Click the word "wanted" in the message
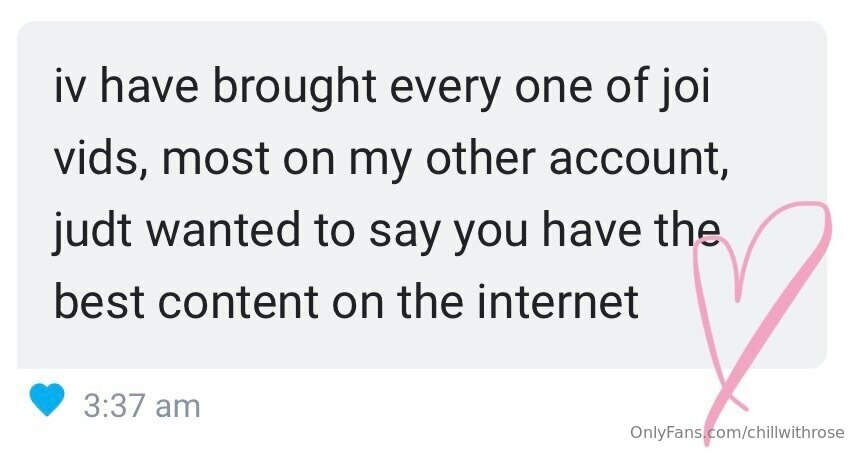This screenshot has height=455, width=858. click(x=223, y=230)
